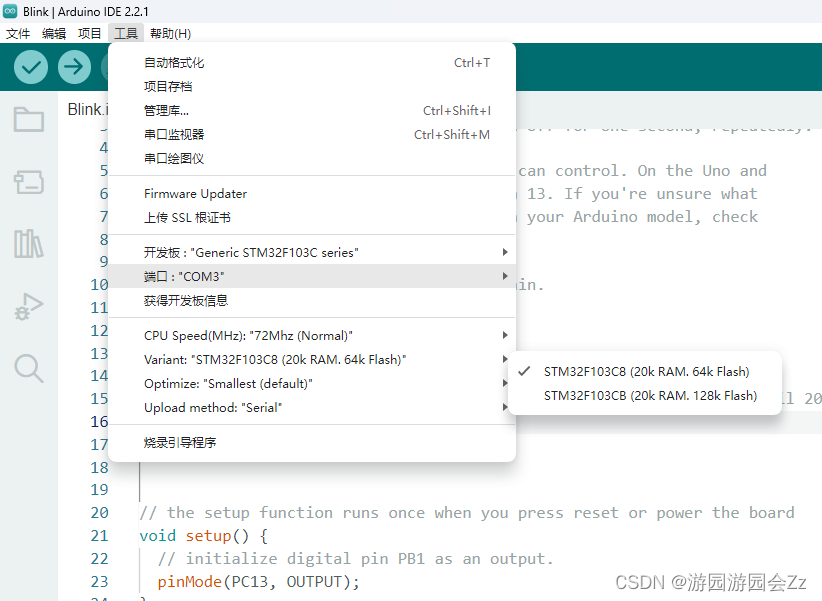822x601 pixels.
Task: Select STM32F103CB 128k Flash variant
Action: [645, 396]
